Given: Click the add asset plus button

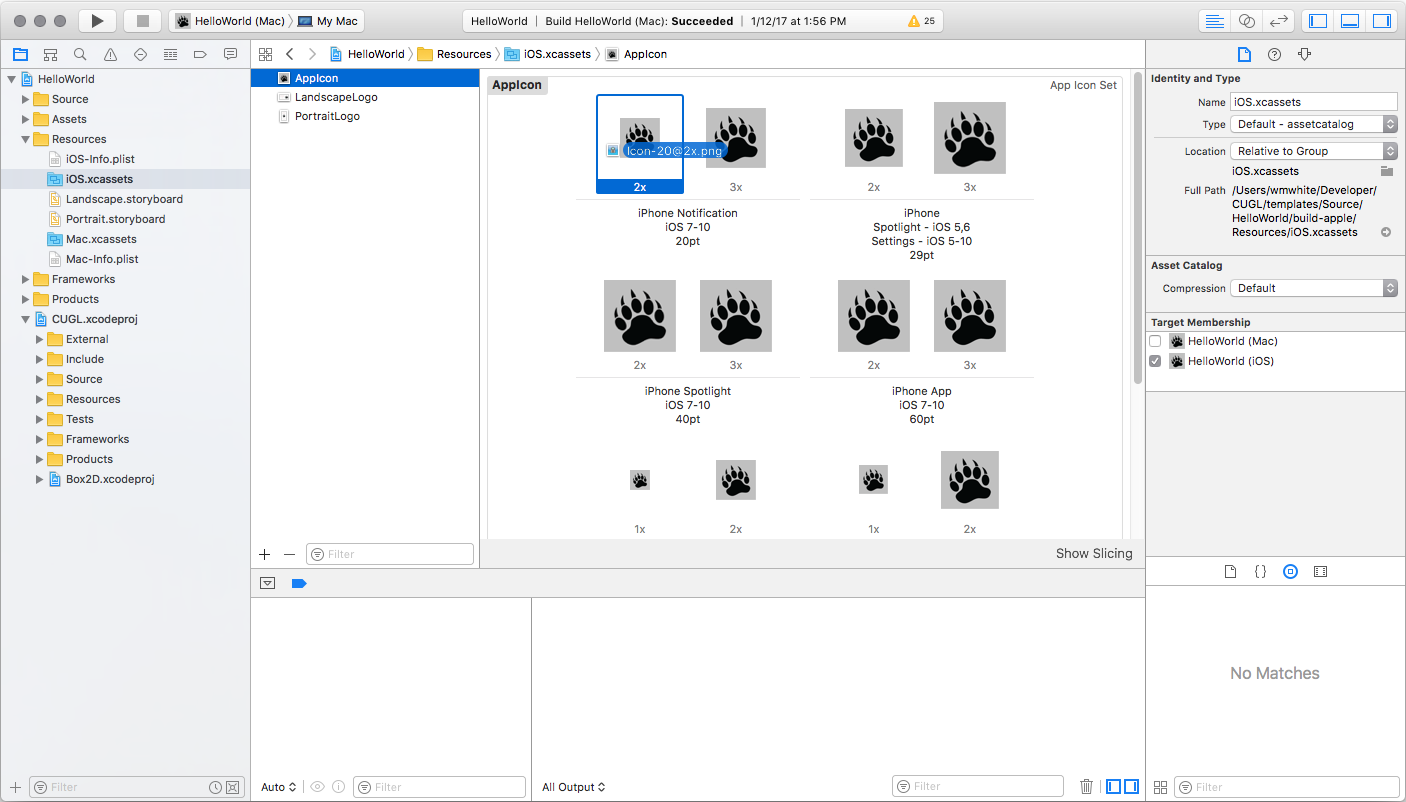Looking at the screenshot, I should (x=265, y=554).
